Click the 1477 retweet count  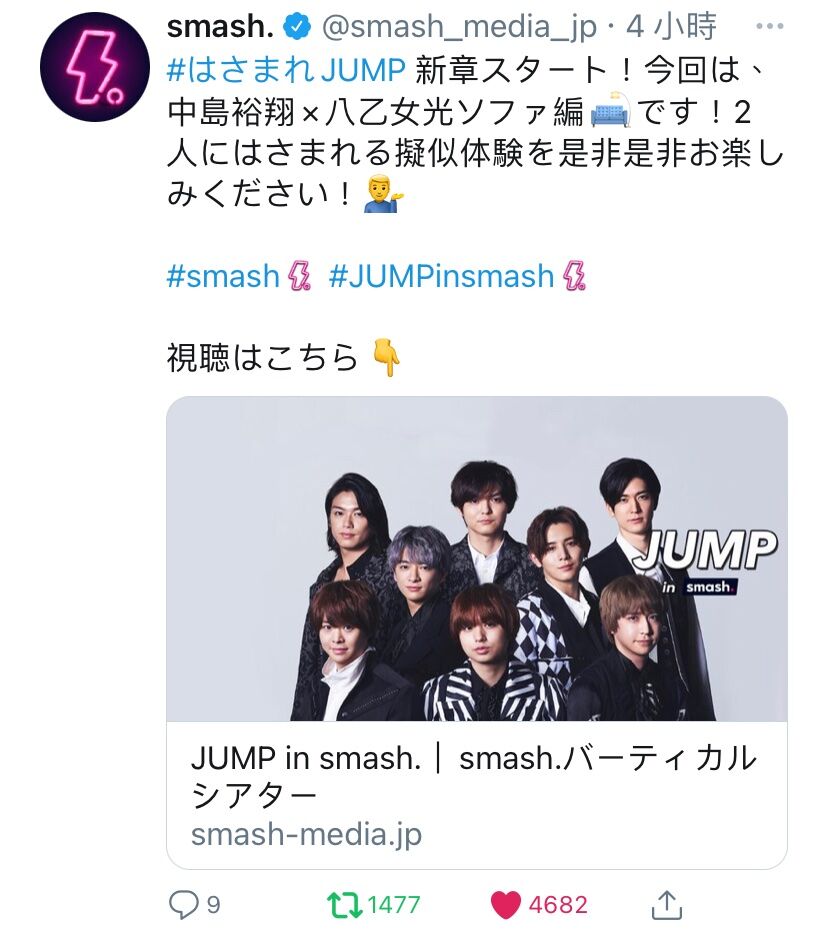tap(393, 905)
